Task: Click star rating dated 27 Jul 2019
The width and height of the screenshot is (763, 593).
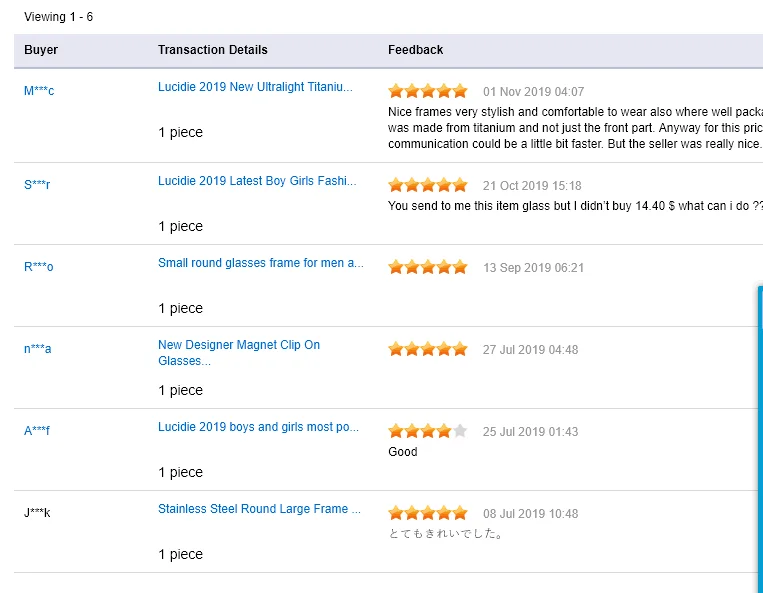Action: pyautogui.click(x=428, y=349)
